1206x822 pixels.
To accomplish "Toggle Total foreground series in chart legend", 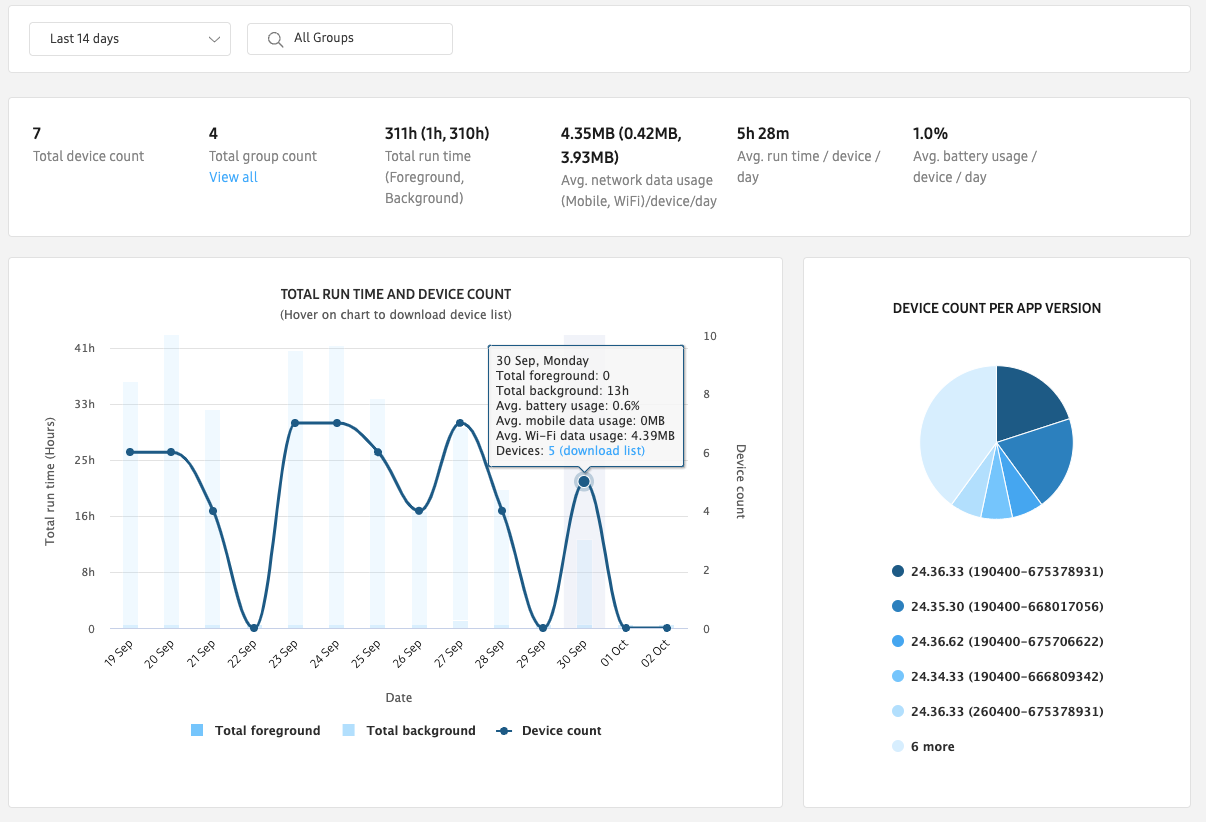I will pyautogui.click(x=256, y=731).
